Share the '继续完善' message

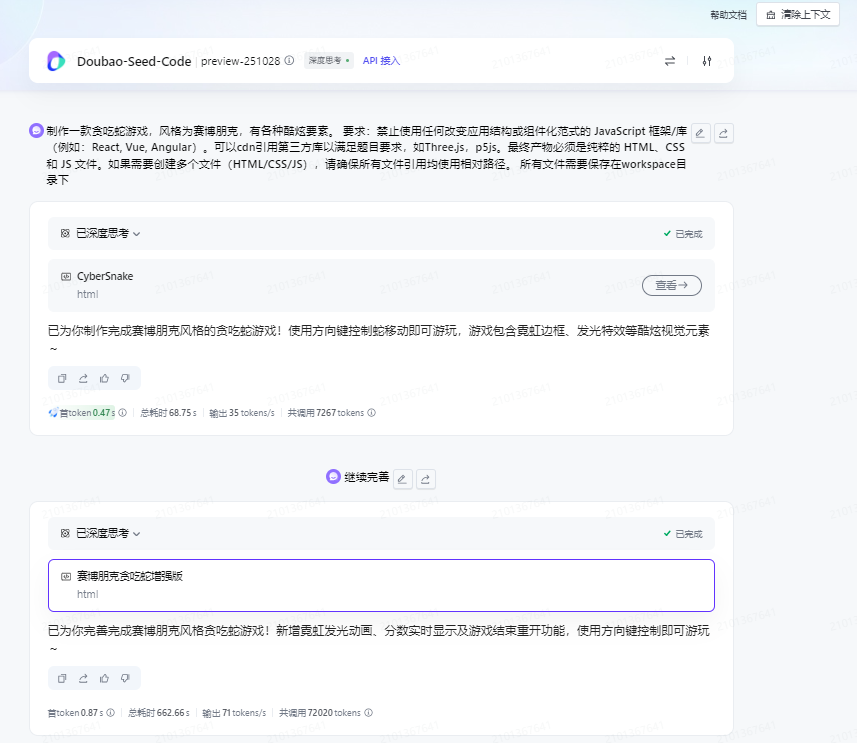[425, 479]
